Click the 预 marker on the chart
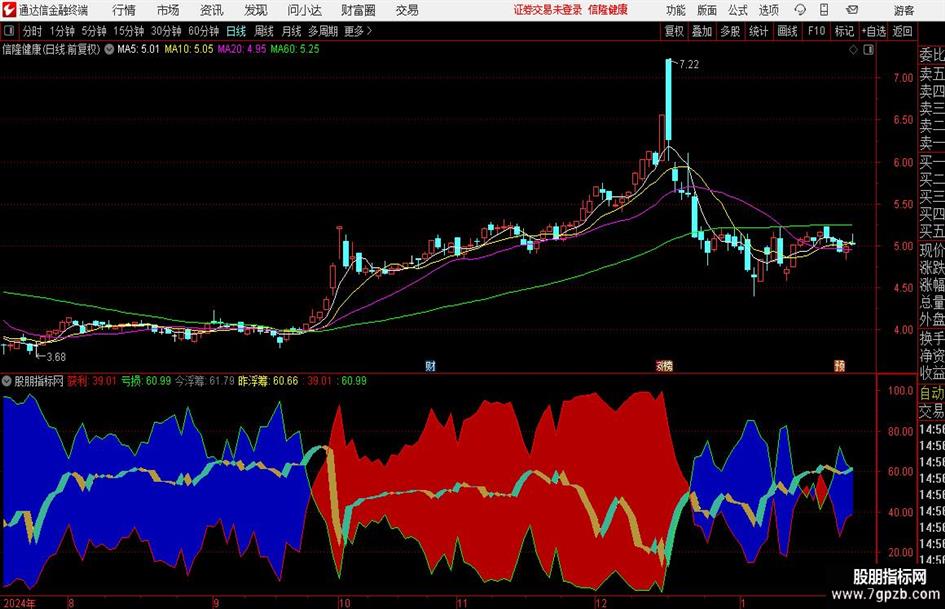This screenshot has width=945, height=609. point(840,365)
